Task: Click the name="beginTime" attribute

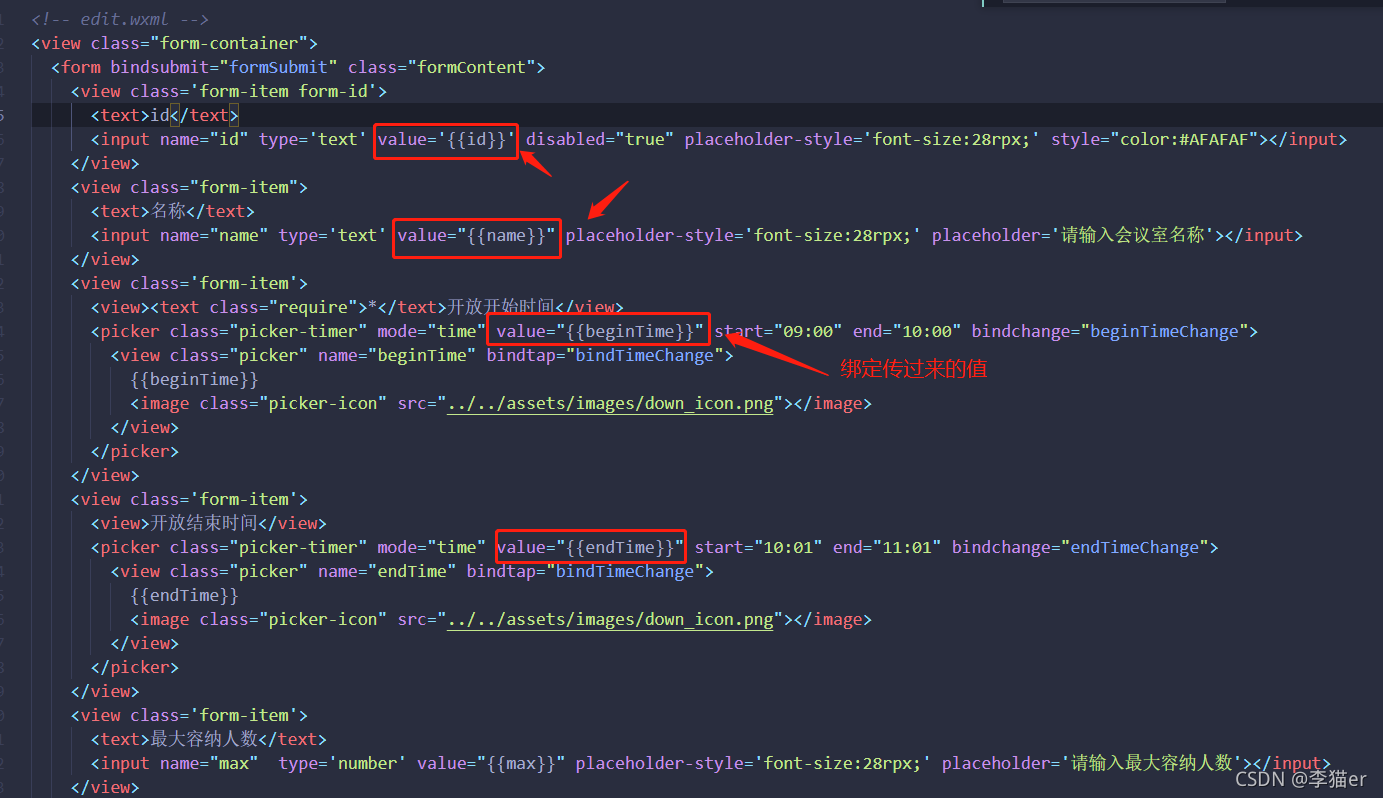Action: point(397,355)
